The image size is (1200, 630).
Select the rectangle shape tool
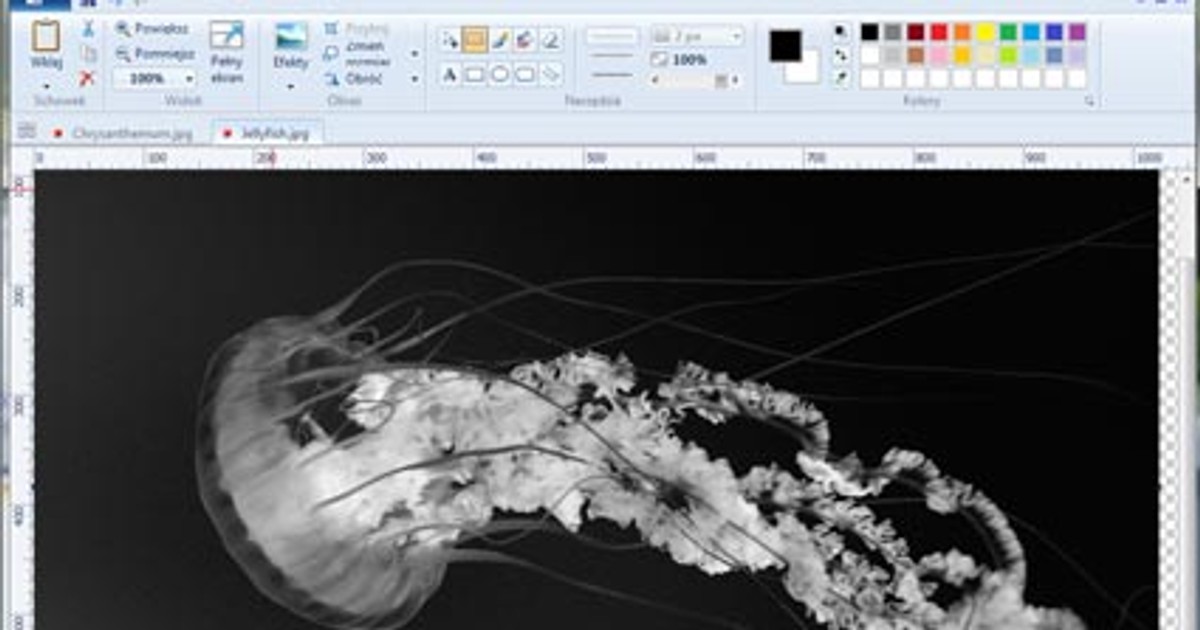pyautogui.click(x=475, y=74)
